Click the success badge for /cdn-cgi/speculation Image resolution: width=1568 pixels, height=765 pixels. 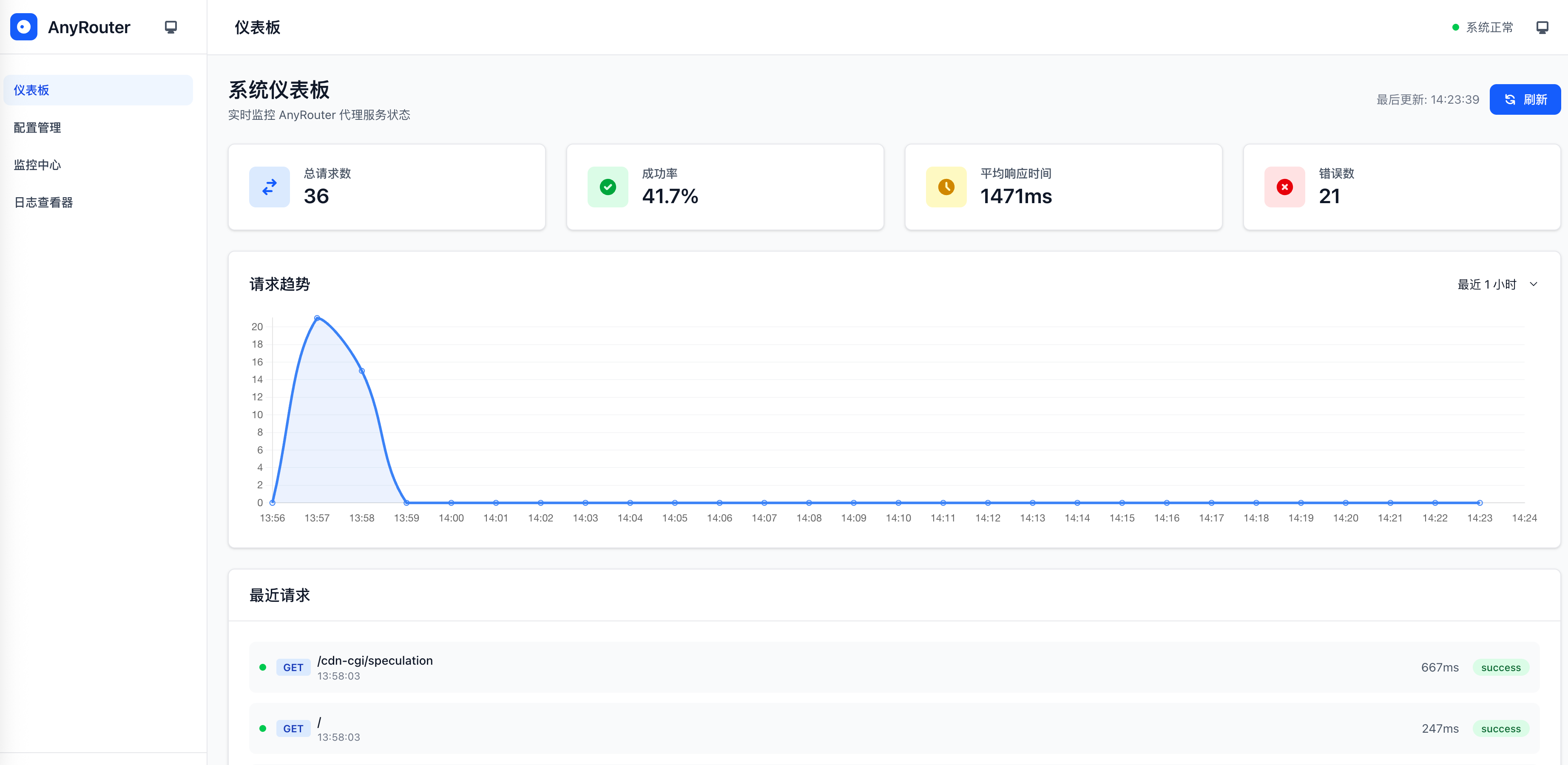pyautogui.click(x=1500, y=668)
